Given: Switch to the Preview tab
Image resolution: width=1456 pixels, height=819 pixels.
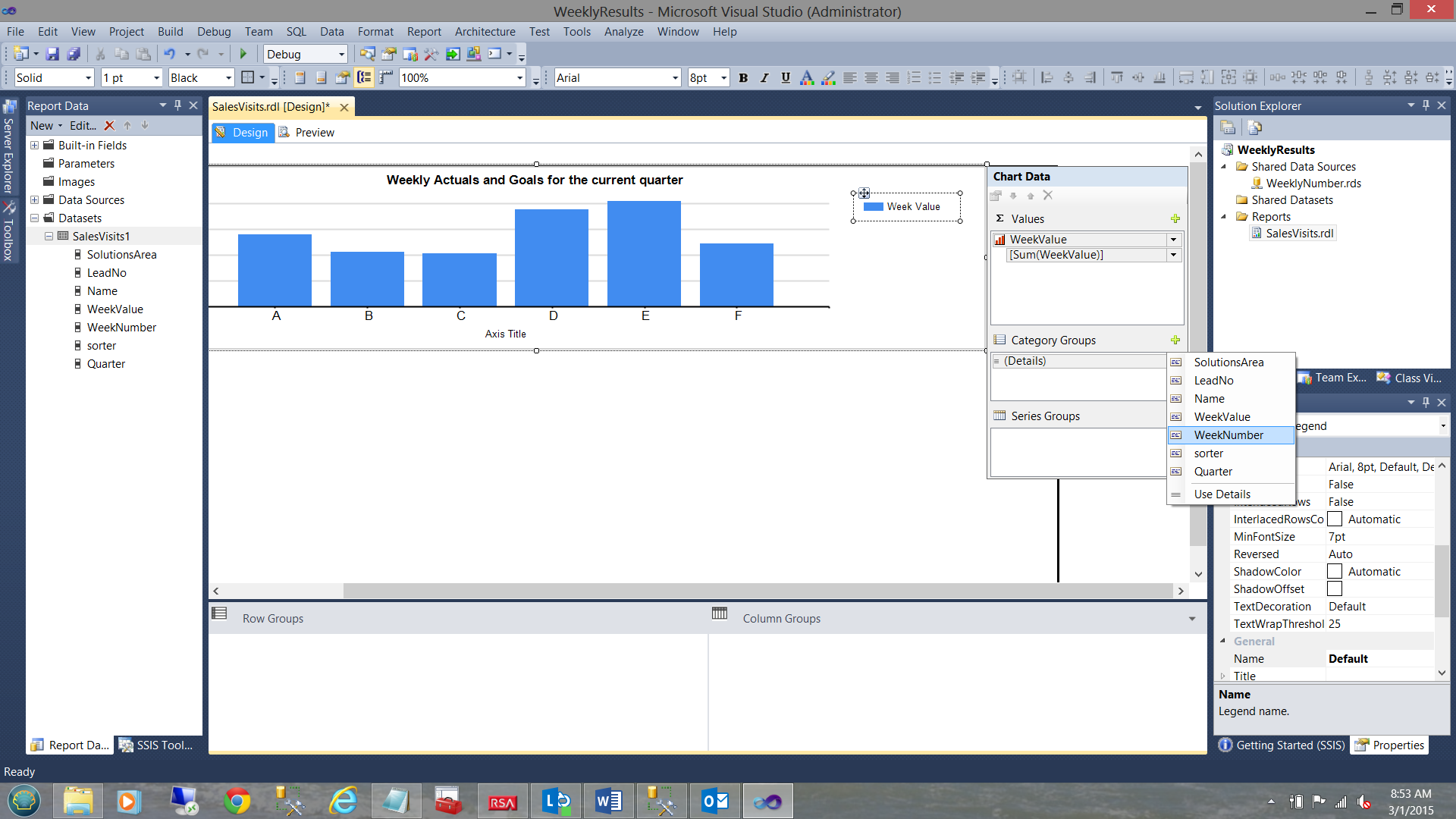Looking at the screenshot, I should pyautogui.click(x=314, y=133).
